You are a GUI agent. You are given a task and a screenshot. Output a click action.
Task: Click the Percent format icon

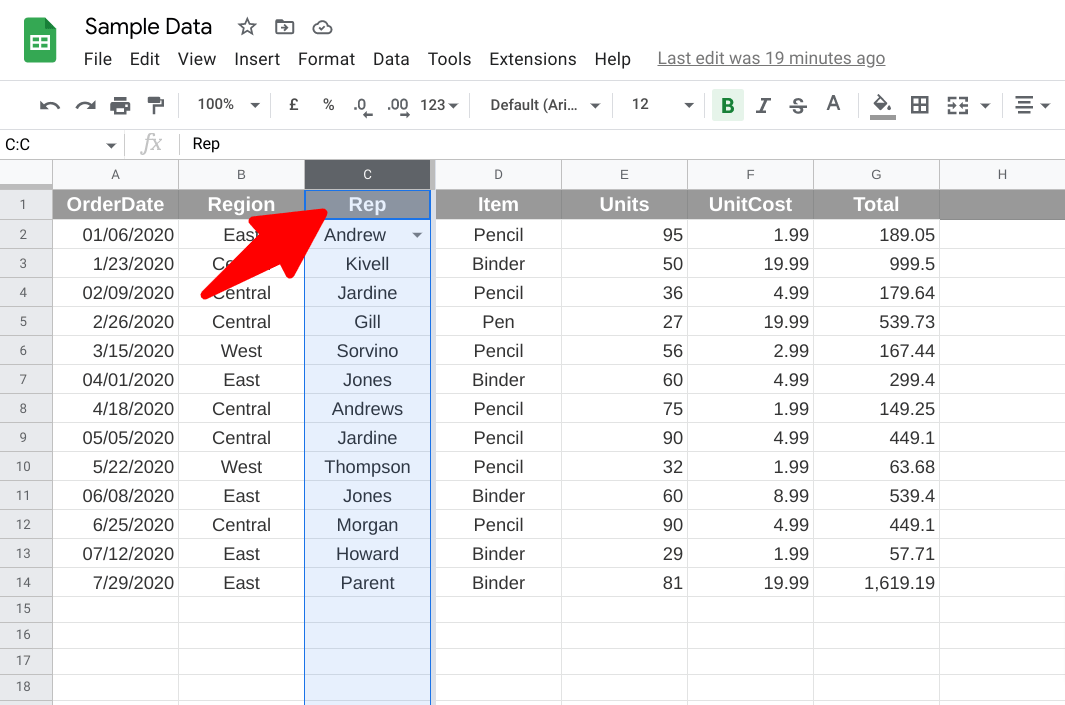tap(328, 104)
